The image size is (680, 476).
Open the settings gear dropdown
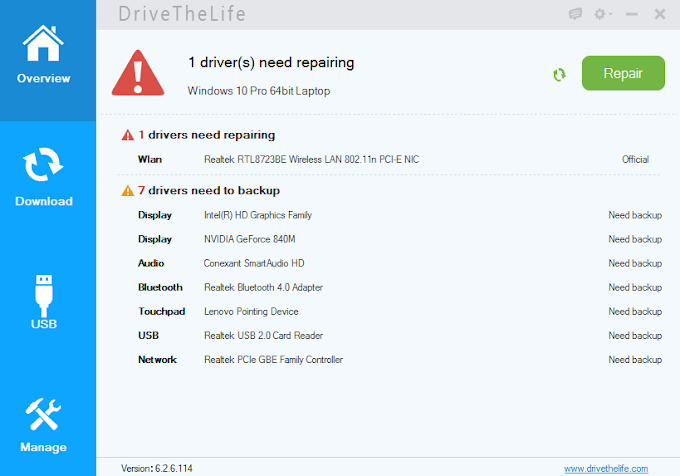(x=602, y=14)
